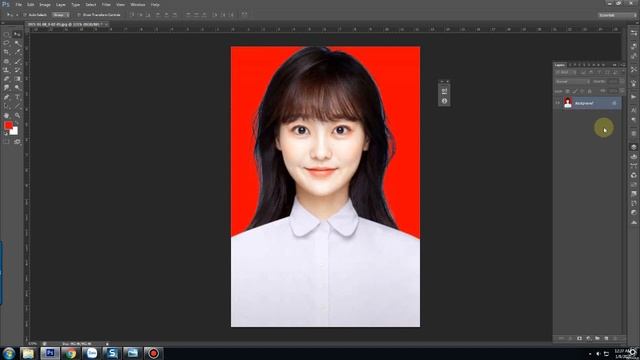
Task: Toggle lock position in Layers panel
Action: click(582, 91)
